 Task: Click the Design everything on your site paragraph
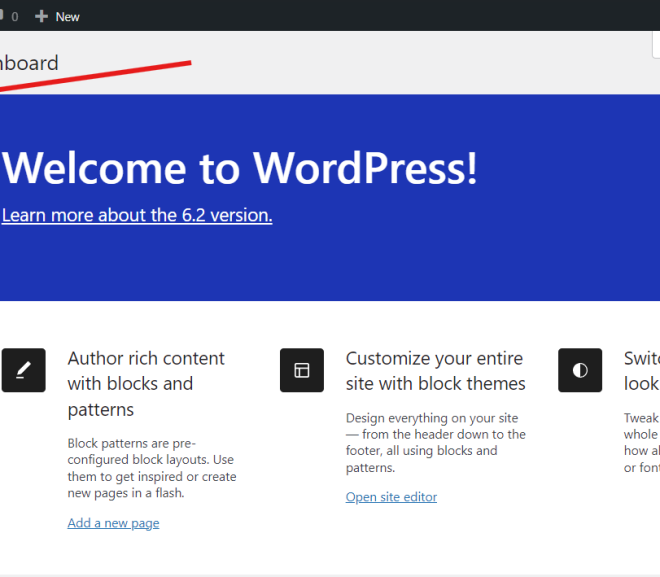436,443
